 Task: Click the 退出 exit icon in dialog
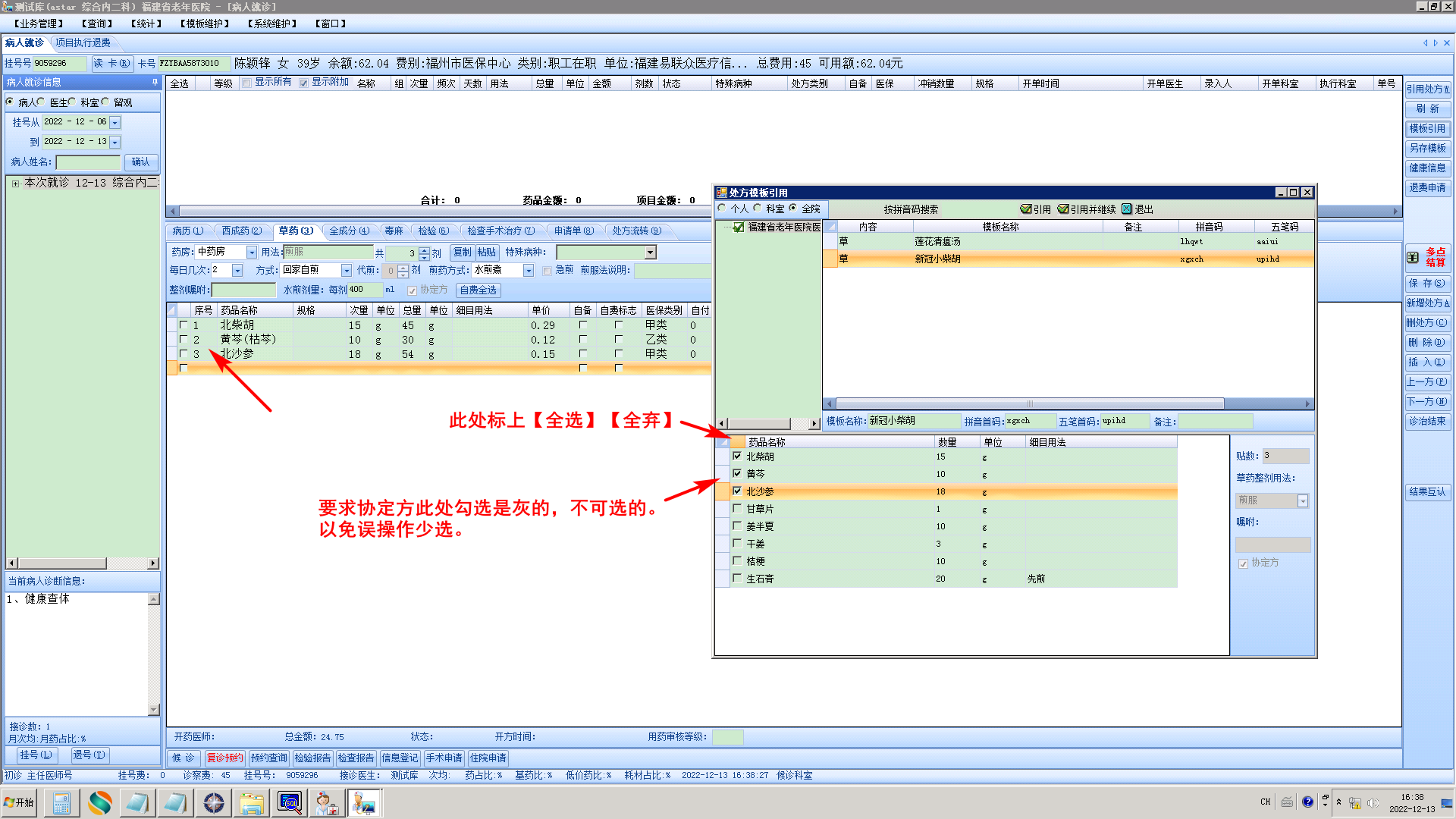click(x=1127, y=209)
